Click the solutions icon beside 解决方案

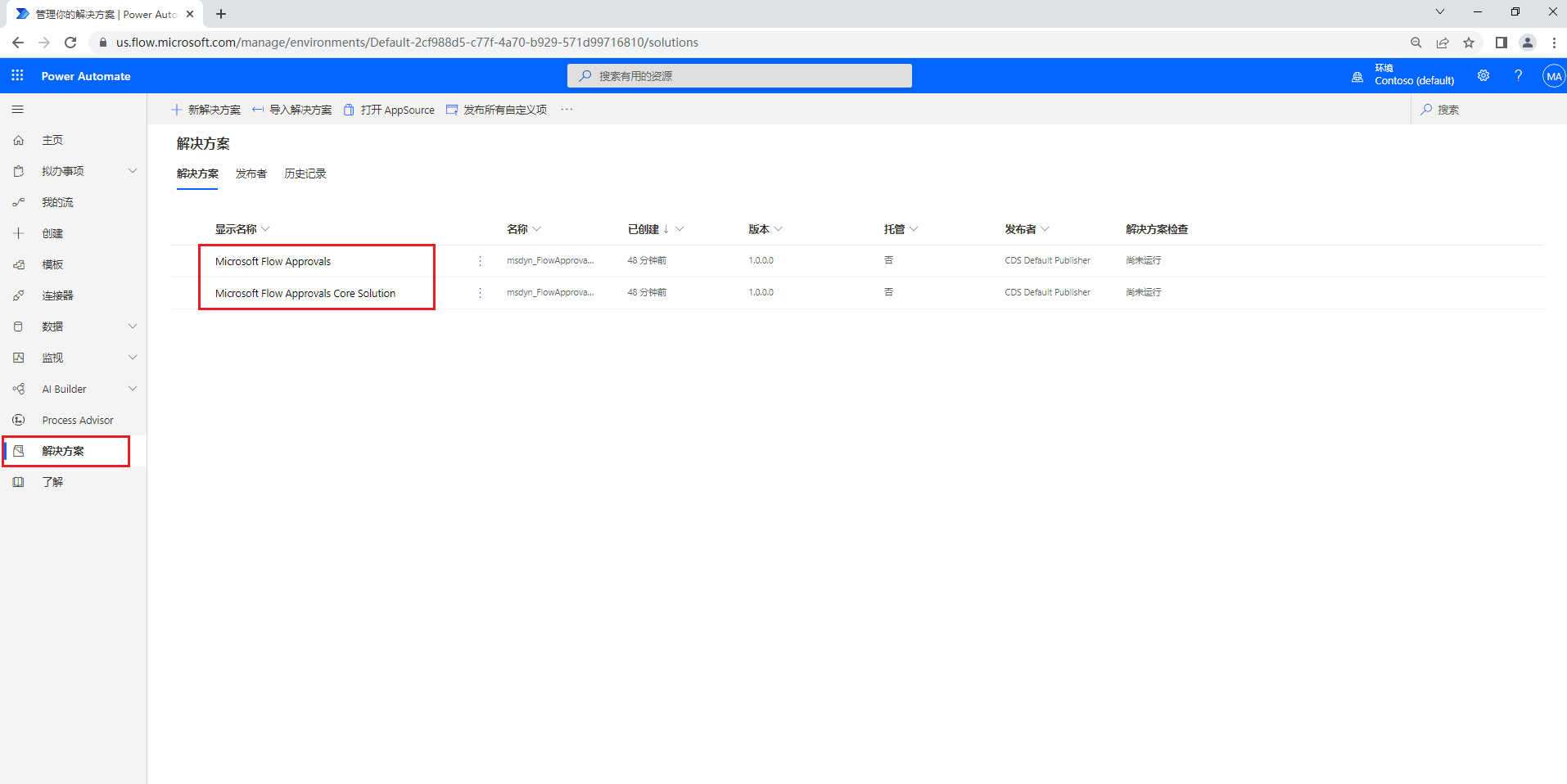18,451
